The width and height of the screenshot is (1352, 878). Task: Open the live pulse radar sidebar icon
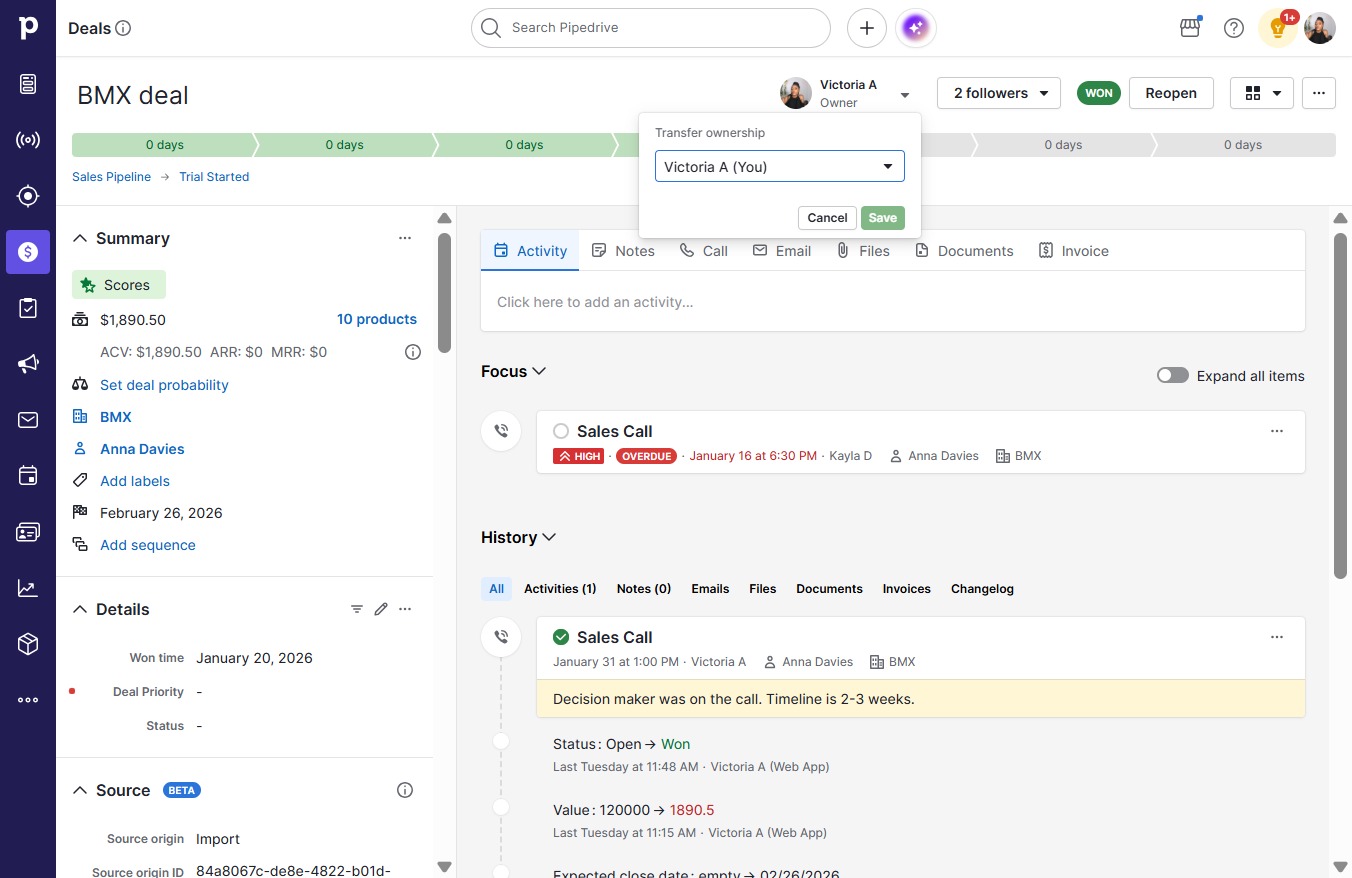[x=28, y=140]
